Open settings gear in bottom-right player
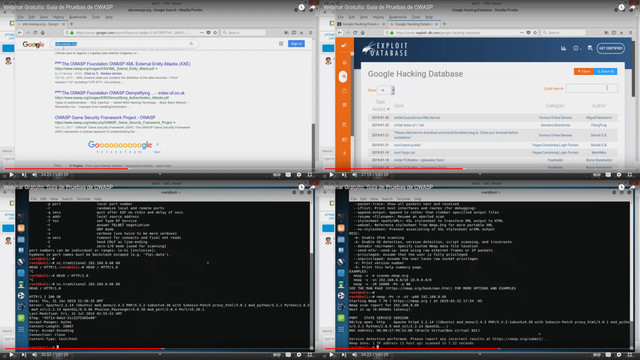Viewport: 640px width, 360px height. tap(619, 355)
